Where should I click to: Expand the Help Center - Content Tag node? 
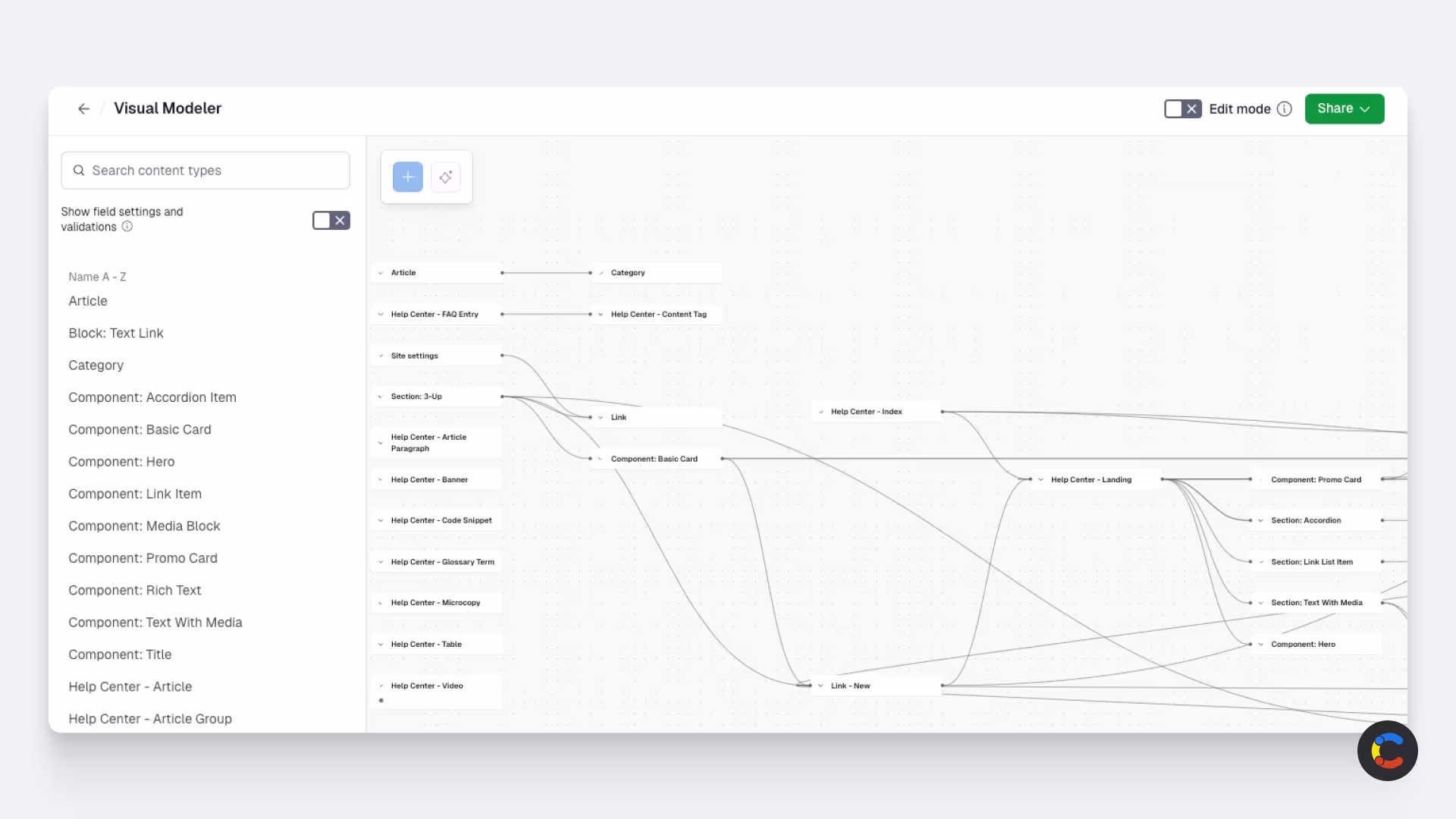(601, 314)
